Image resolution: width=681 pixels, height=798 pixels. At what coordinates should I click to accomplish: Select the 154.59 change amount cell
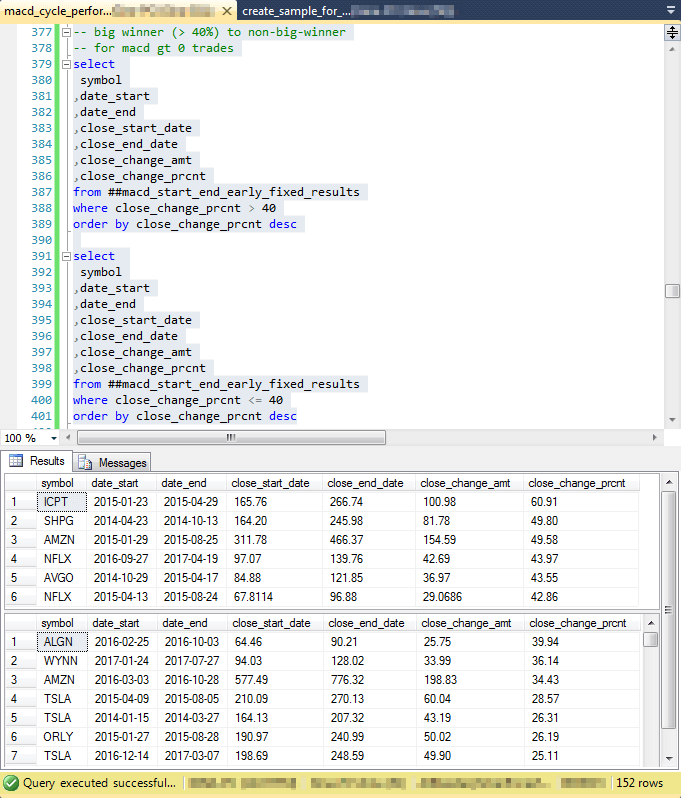(x=469, y=539)
